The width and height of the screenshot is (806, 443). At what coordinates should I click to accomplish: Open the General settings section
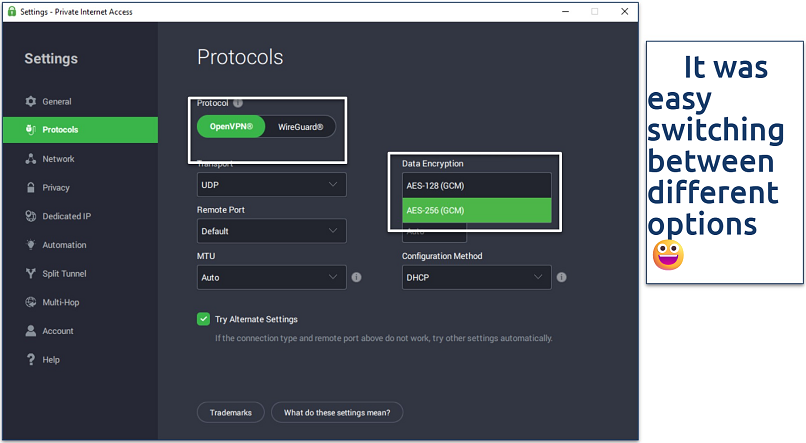coord(80,101)
